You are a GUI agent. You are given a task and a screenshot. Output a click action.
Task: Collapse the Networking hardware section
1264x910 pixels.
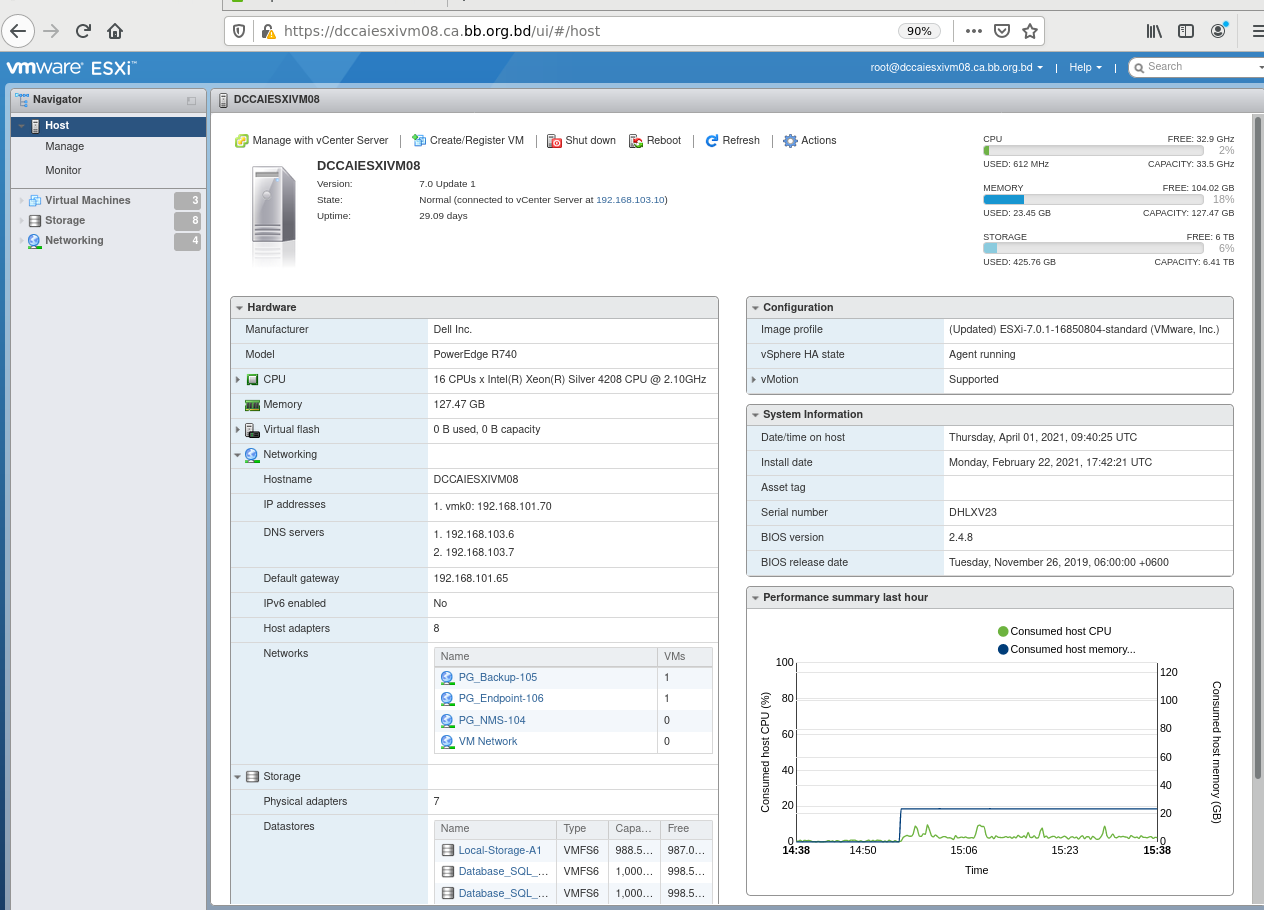pos(238,455)
